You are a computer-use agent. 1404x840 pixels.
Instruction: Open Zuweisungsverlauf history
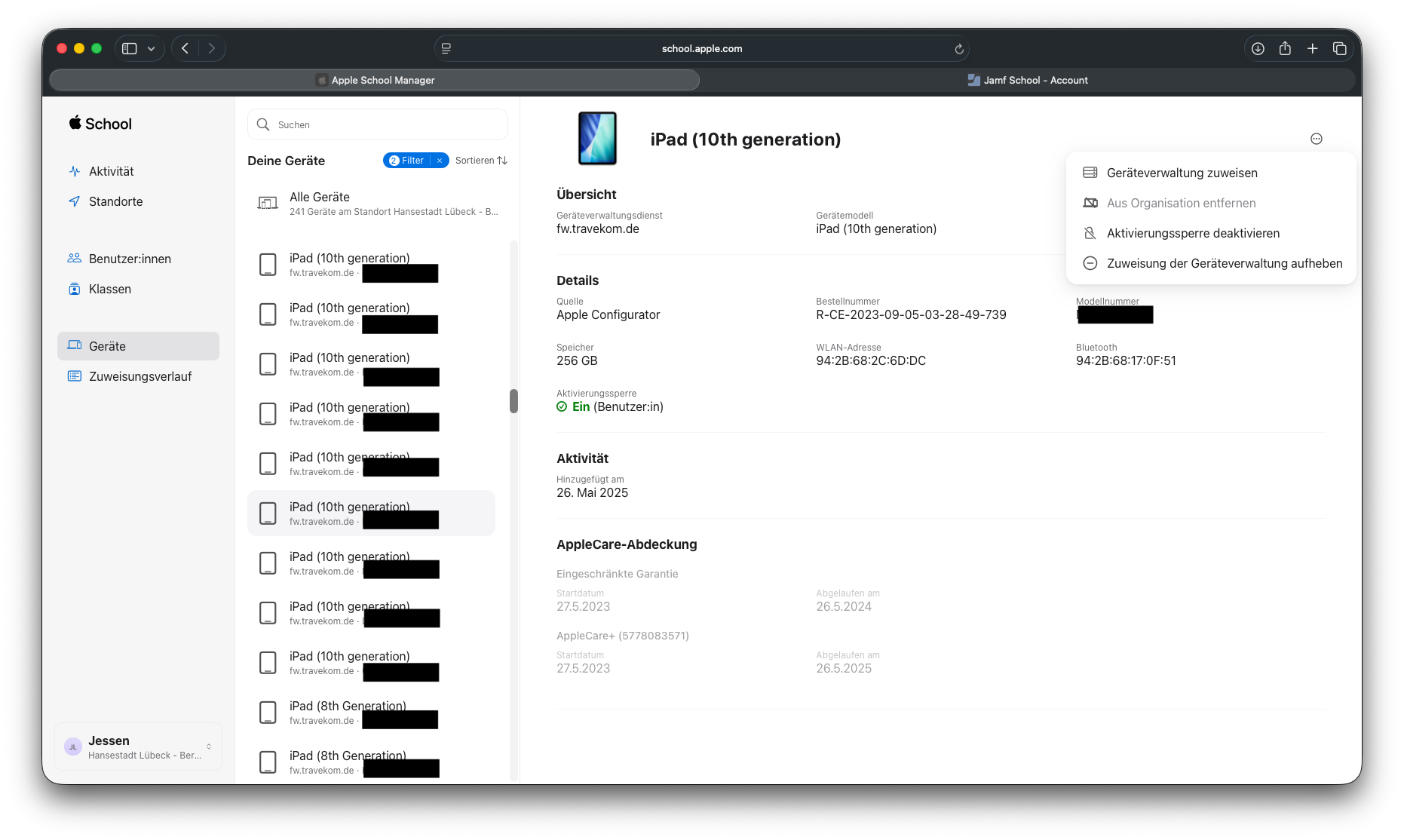click(139, 376)
